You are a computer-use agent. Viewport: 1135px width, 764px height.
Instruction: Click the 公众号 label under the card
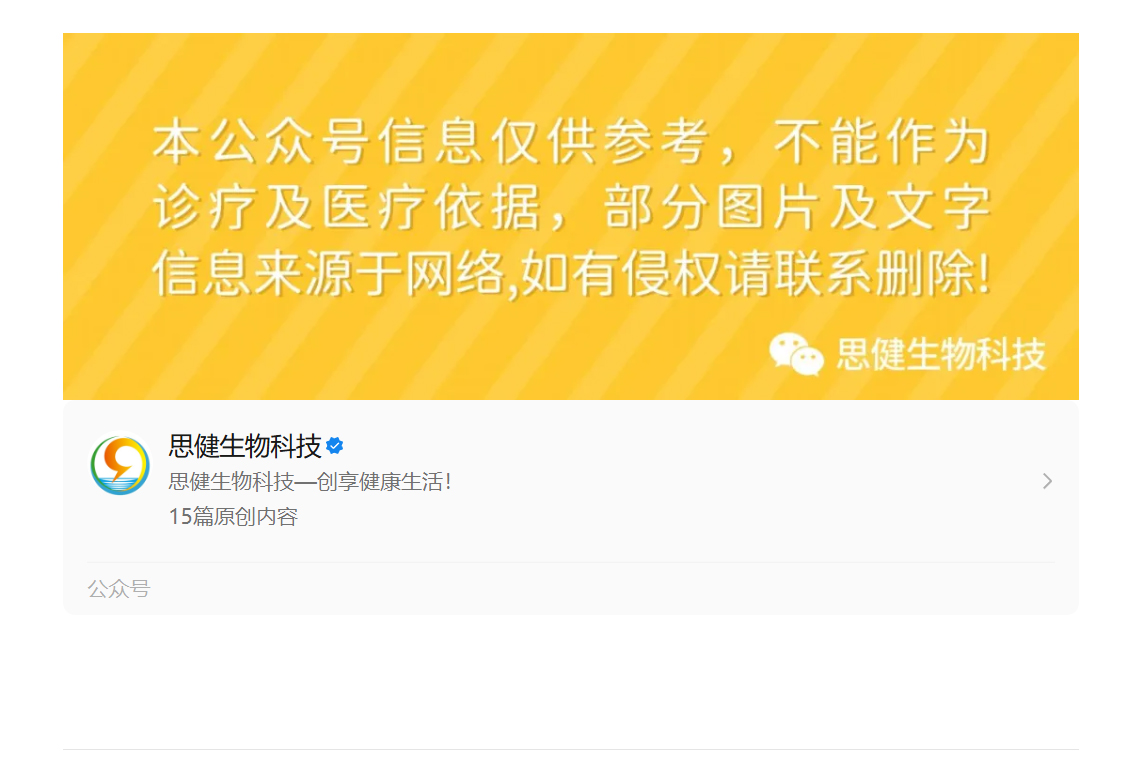119,589
